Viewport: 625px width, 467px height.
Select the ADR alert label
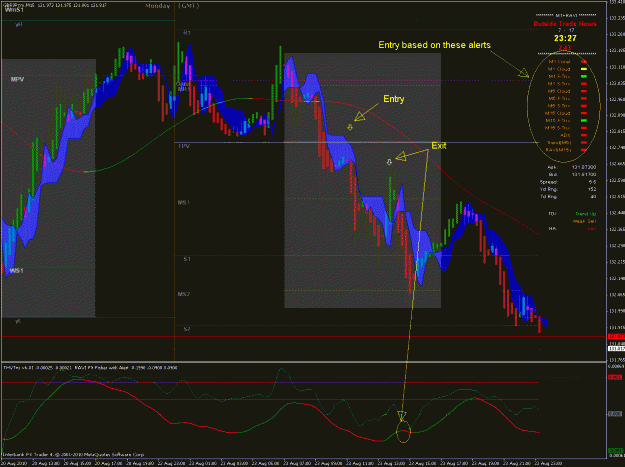click(565, 135)
